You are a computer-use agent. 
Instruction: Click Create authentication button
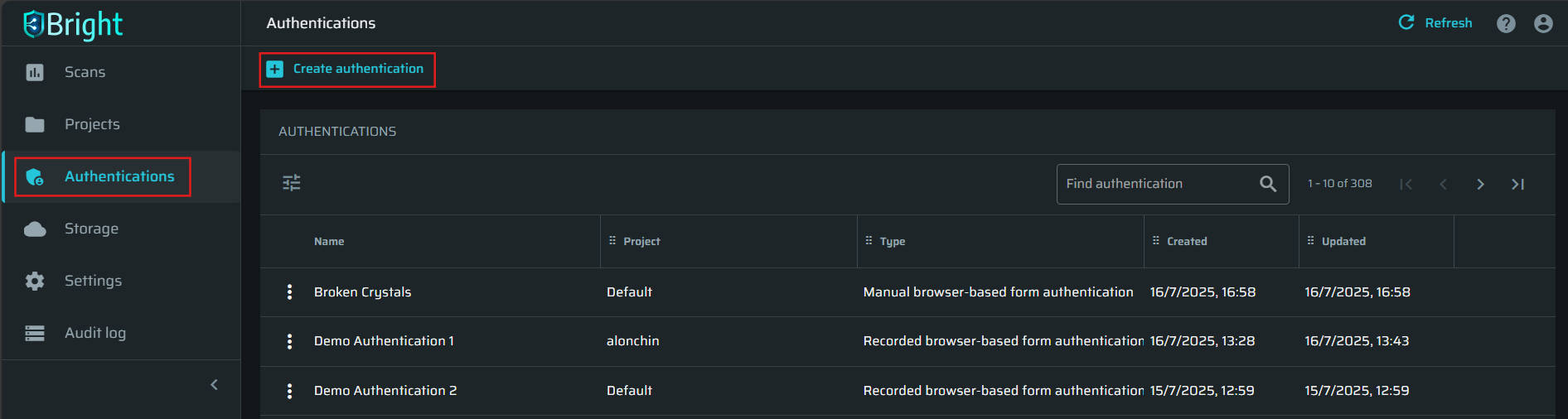[347, 69]
